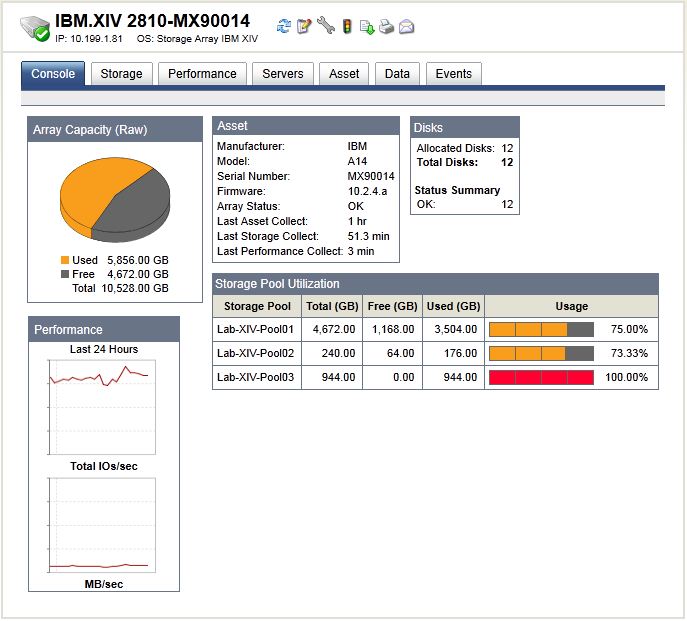Click the 3,504.00 used value
Image resolution: width=687 pixels, height=621 pixels.
(456, 329)
